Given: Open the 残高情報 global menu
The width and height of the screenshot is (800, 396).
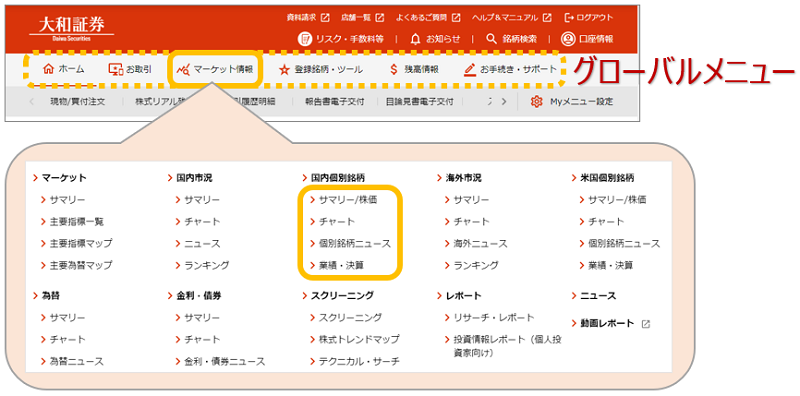Looking at the screenshot, I should point(414,69).
